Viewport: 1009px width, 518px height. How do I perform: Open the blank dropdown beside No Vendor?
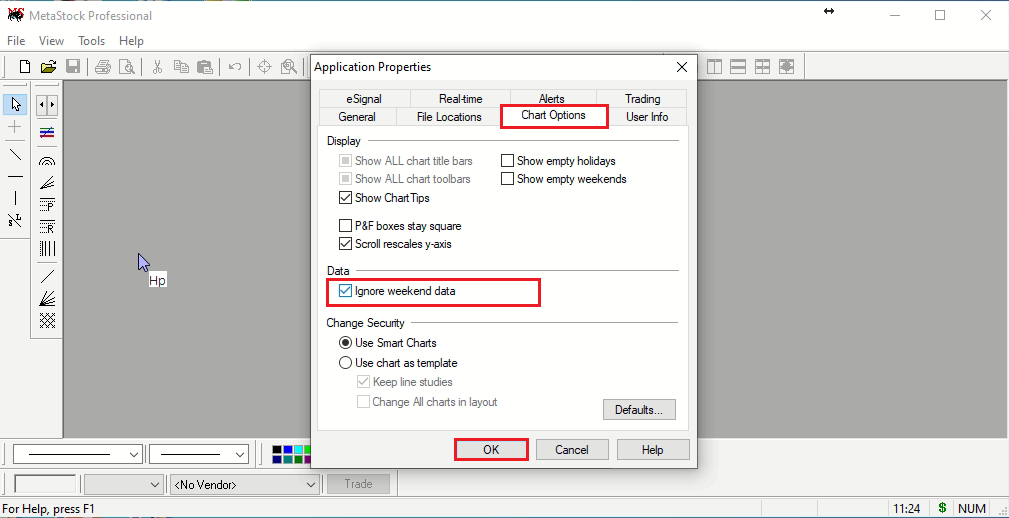[x=124, y=485]
